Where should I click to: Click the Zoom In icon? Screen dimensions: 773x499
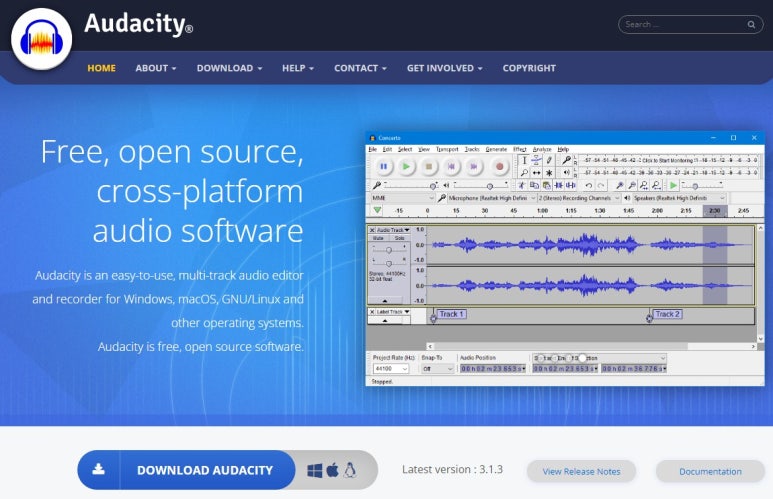coord(620,185)
